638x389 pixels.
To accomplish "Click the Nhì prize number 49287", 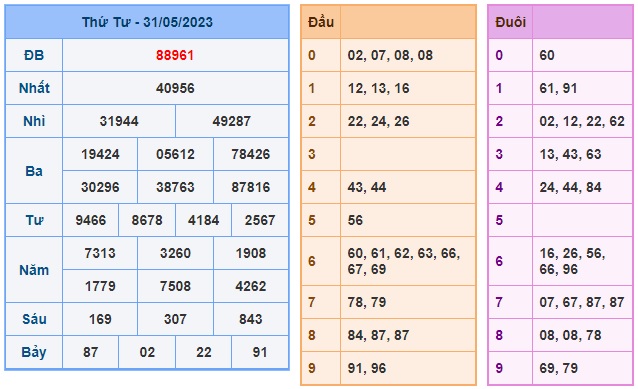I will [x=232, y=121].
